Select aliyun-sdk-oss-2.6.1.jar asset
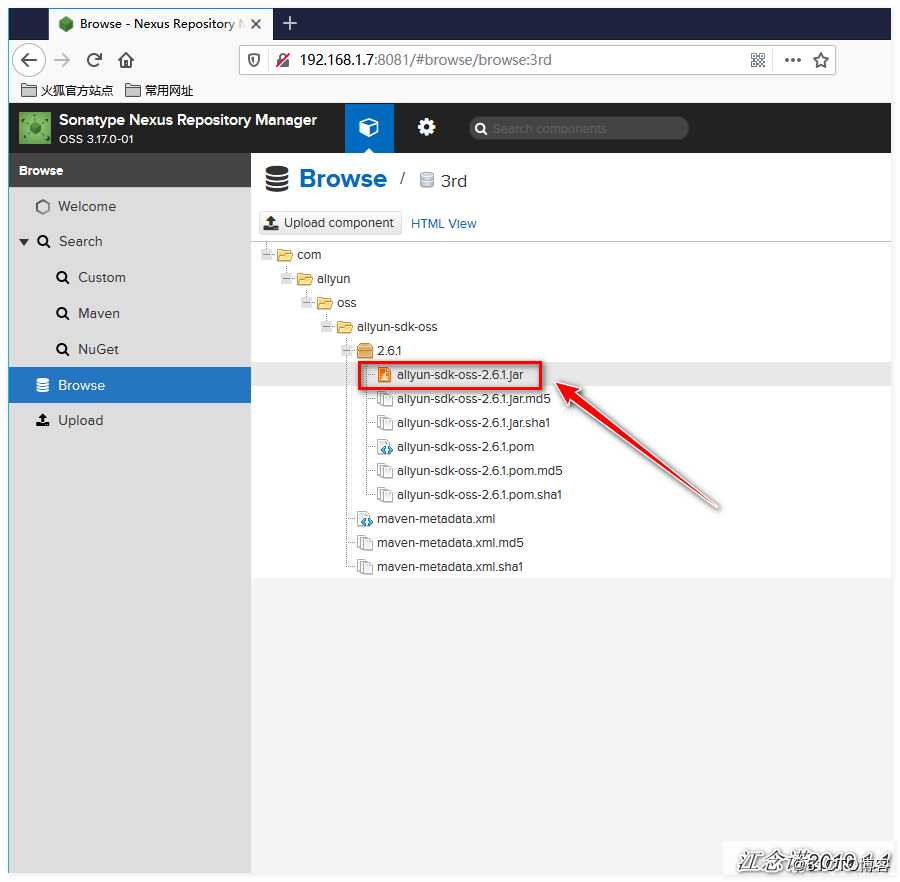 click(x=451, y=375)
